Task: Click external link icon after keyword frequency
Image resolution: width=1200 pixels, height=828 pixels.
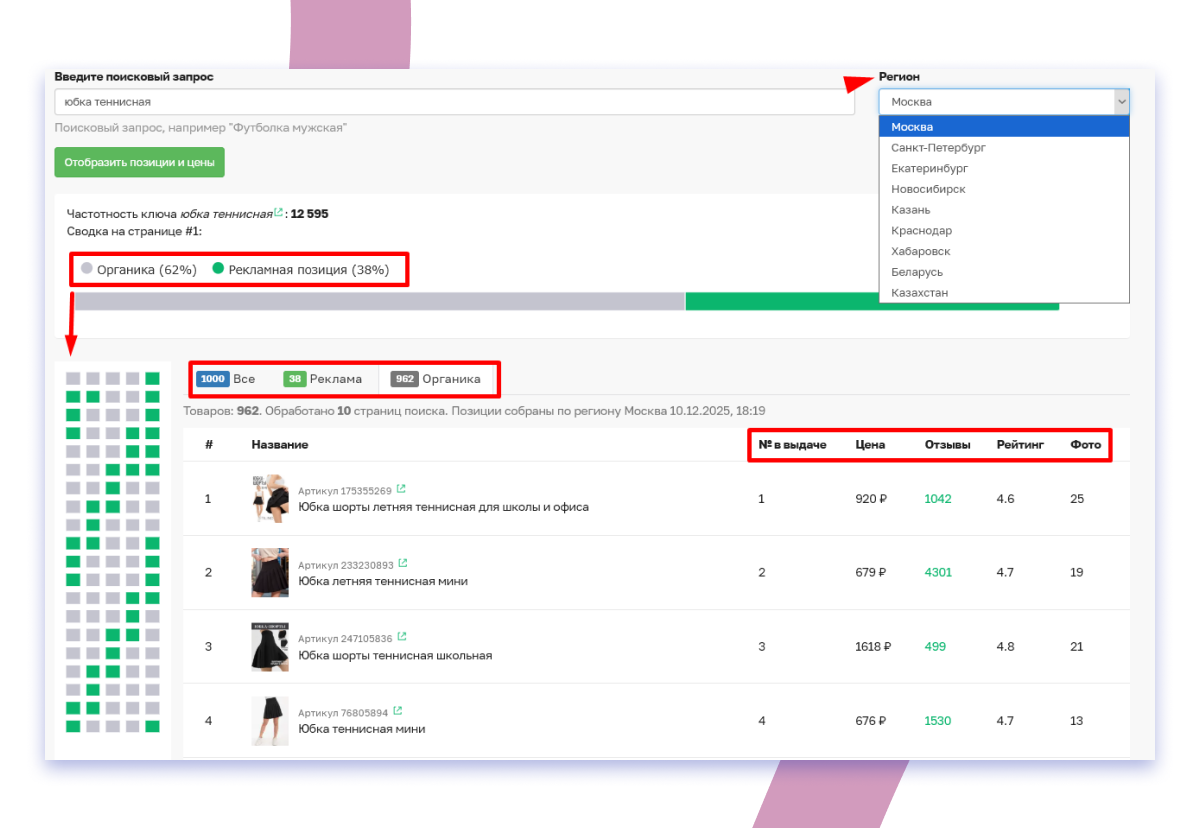Action: coord(278,212)
